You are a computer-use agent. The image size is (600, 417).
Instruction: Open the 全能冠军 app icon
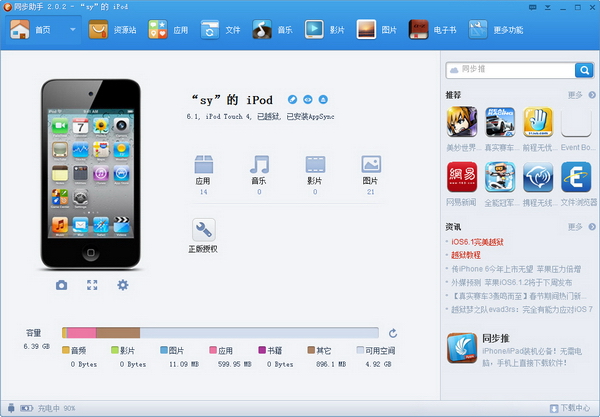[x=500, y=177]
